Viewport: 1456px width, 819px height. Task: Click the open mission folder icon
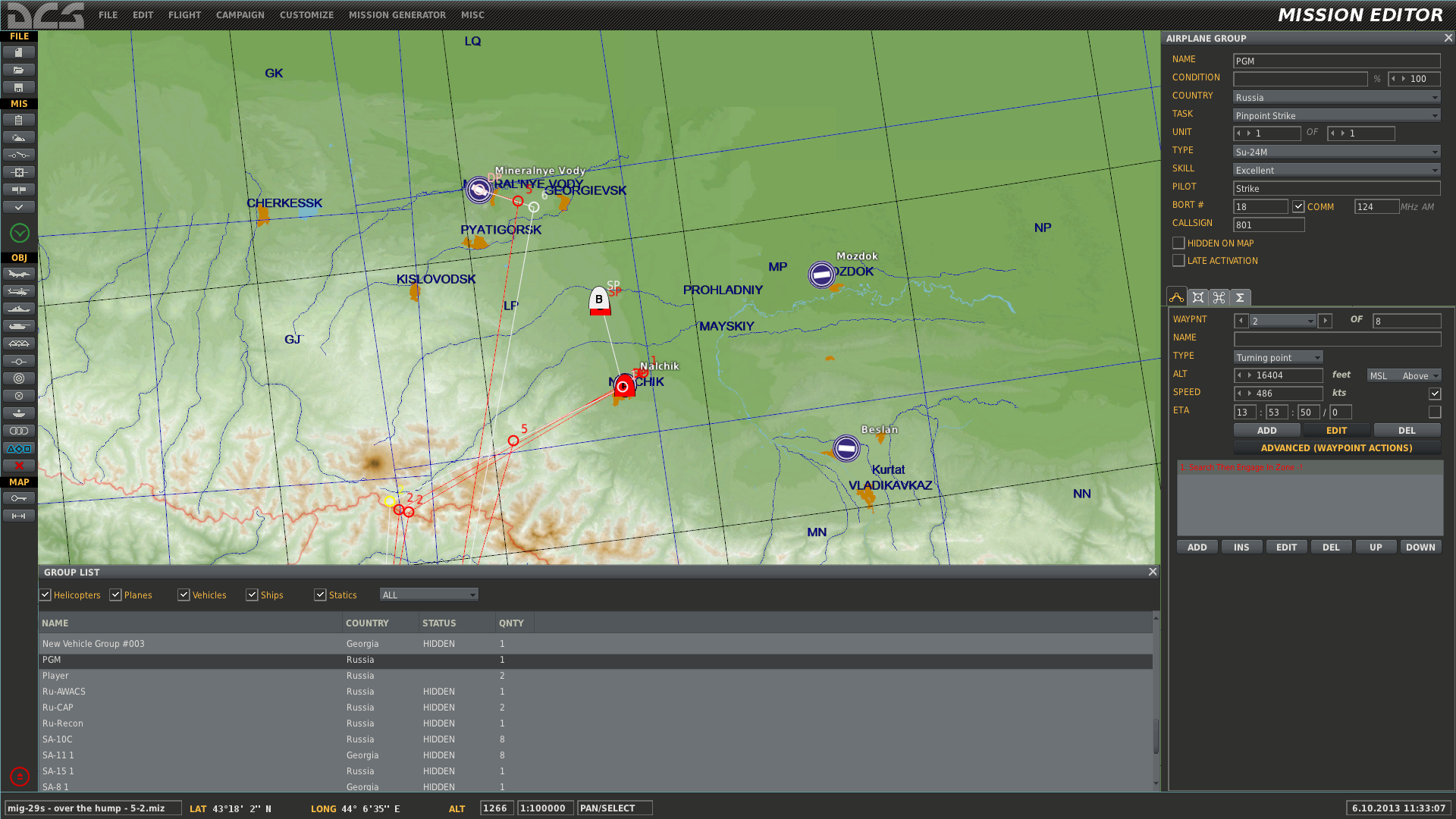tap(19, 70)
